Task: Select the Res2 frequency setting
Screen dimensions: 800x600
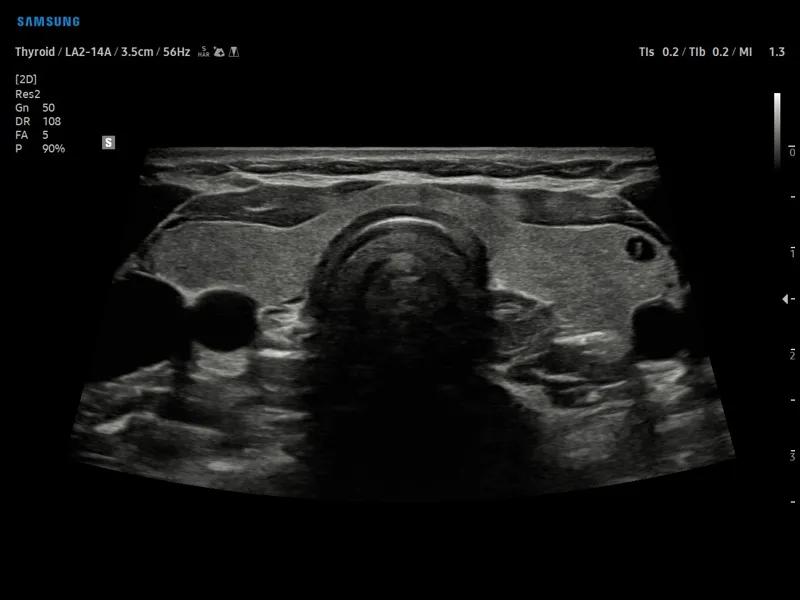Action: [x=28, y=94]
